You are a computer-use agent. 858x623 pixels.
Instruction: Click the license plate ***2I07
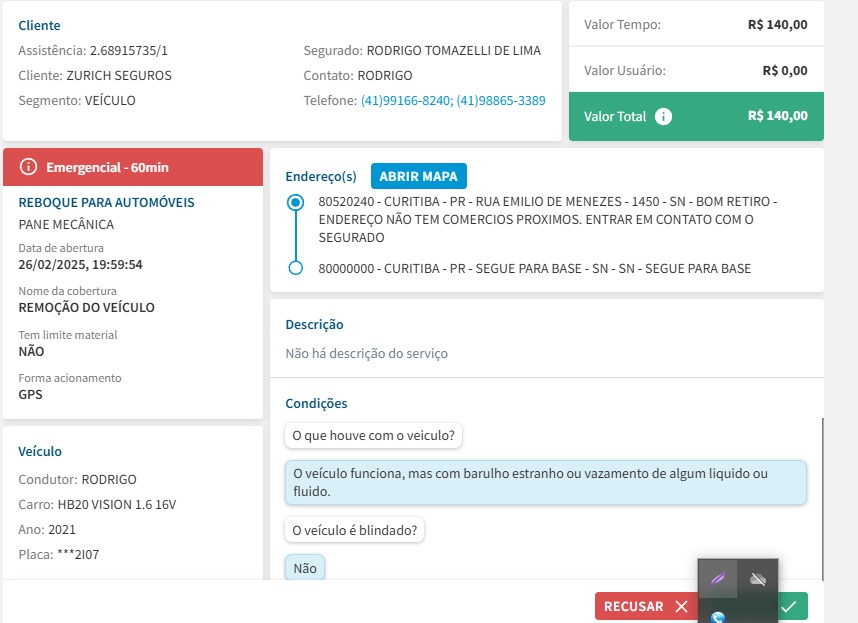click(78, 555)
